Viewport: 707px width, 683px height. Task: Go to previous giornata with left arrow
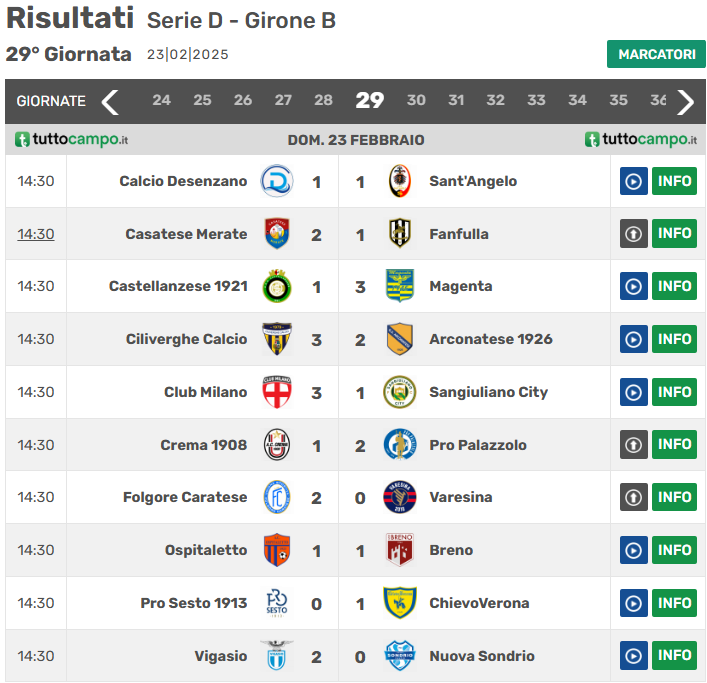coord(110,101)
